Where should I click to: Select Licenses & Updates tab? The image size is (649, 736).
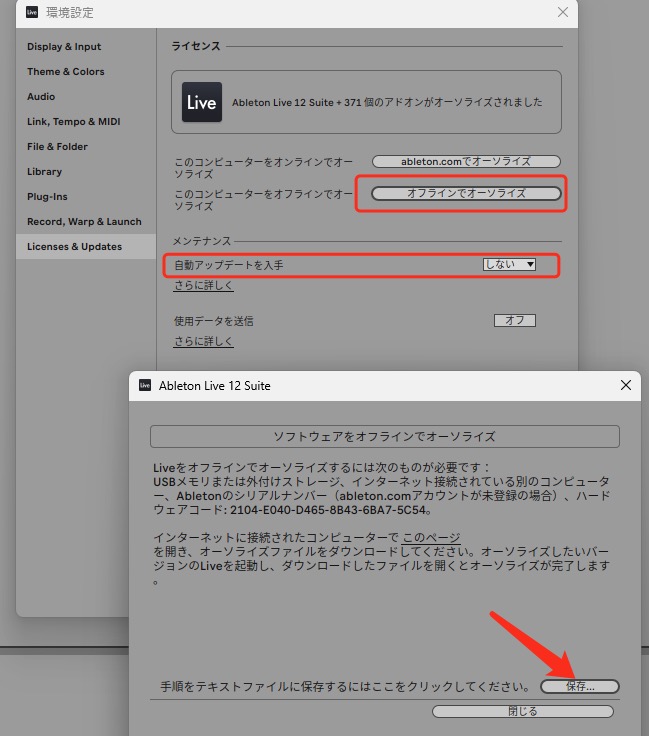click(86, 246)
